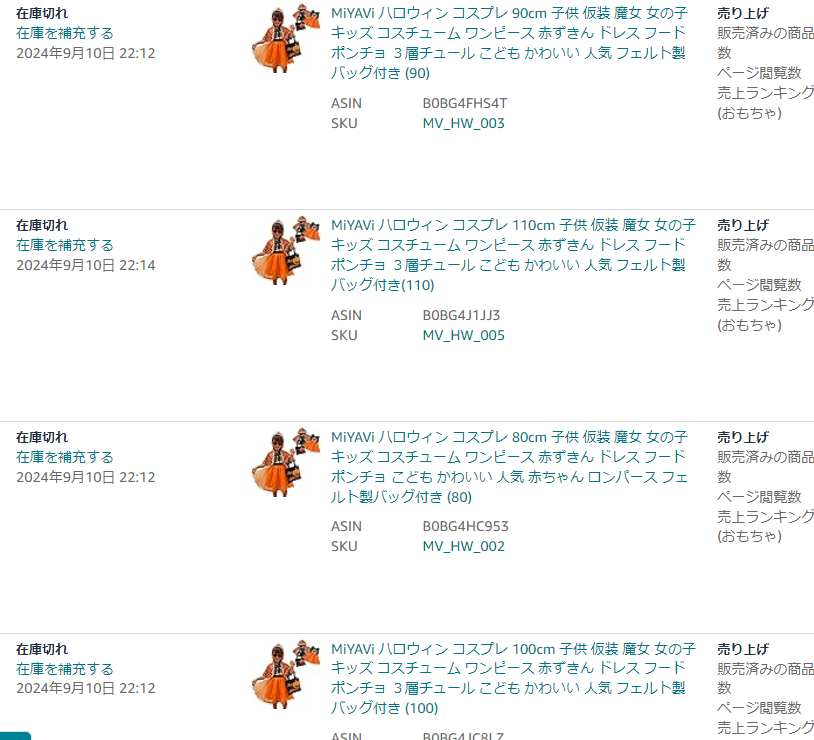Viewport: 814px width, 740px height.
Task: Click restock link for the 100cm costume
Action: [x=65, y=669]
